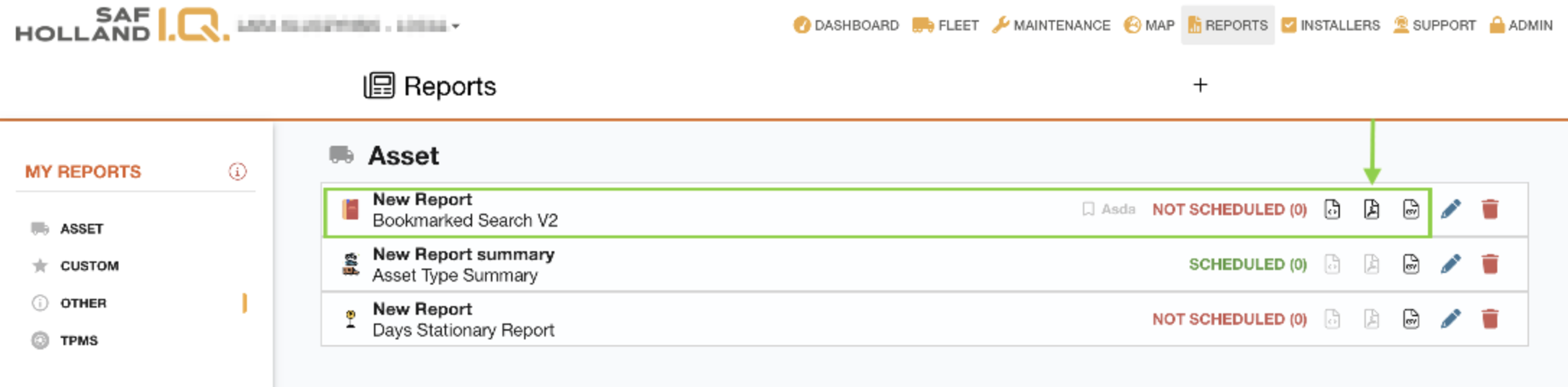Open the Dashboard menu
This screenshot has height=387, width=1568.
(846, 25)
